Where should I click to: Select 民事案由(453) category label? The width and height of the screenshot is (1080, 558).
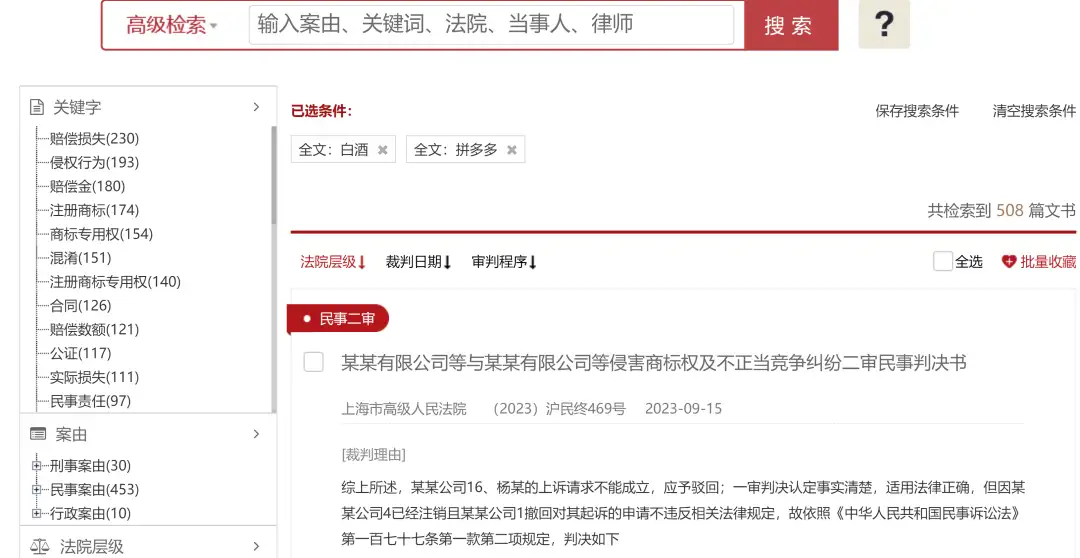click(x=94, y=489)
